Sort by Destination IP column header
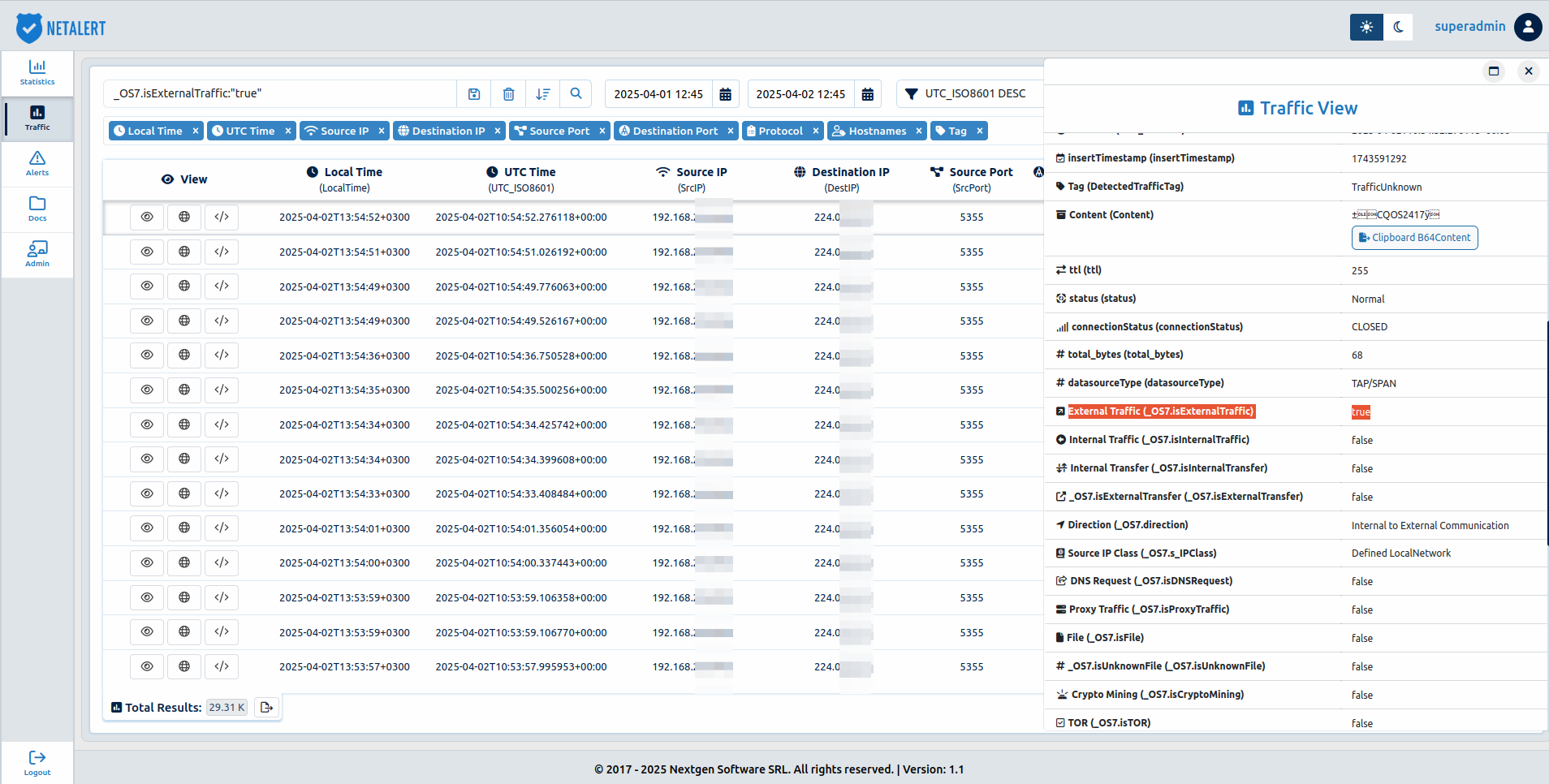Image resolution: width=1549 pixels, height=784 pixels. [x=842, y=179]
